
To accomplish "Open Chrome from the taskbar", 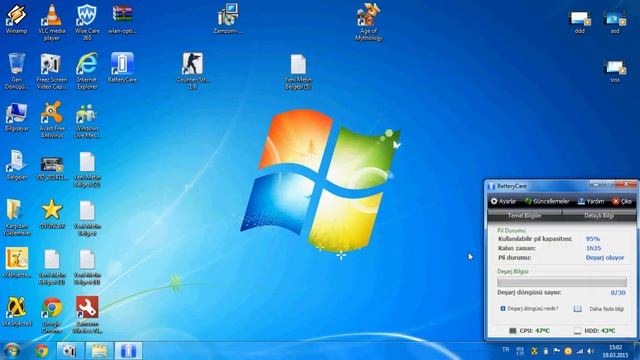I will (41, 351).
